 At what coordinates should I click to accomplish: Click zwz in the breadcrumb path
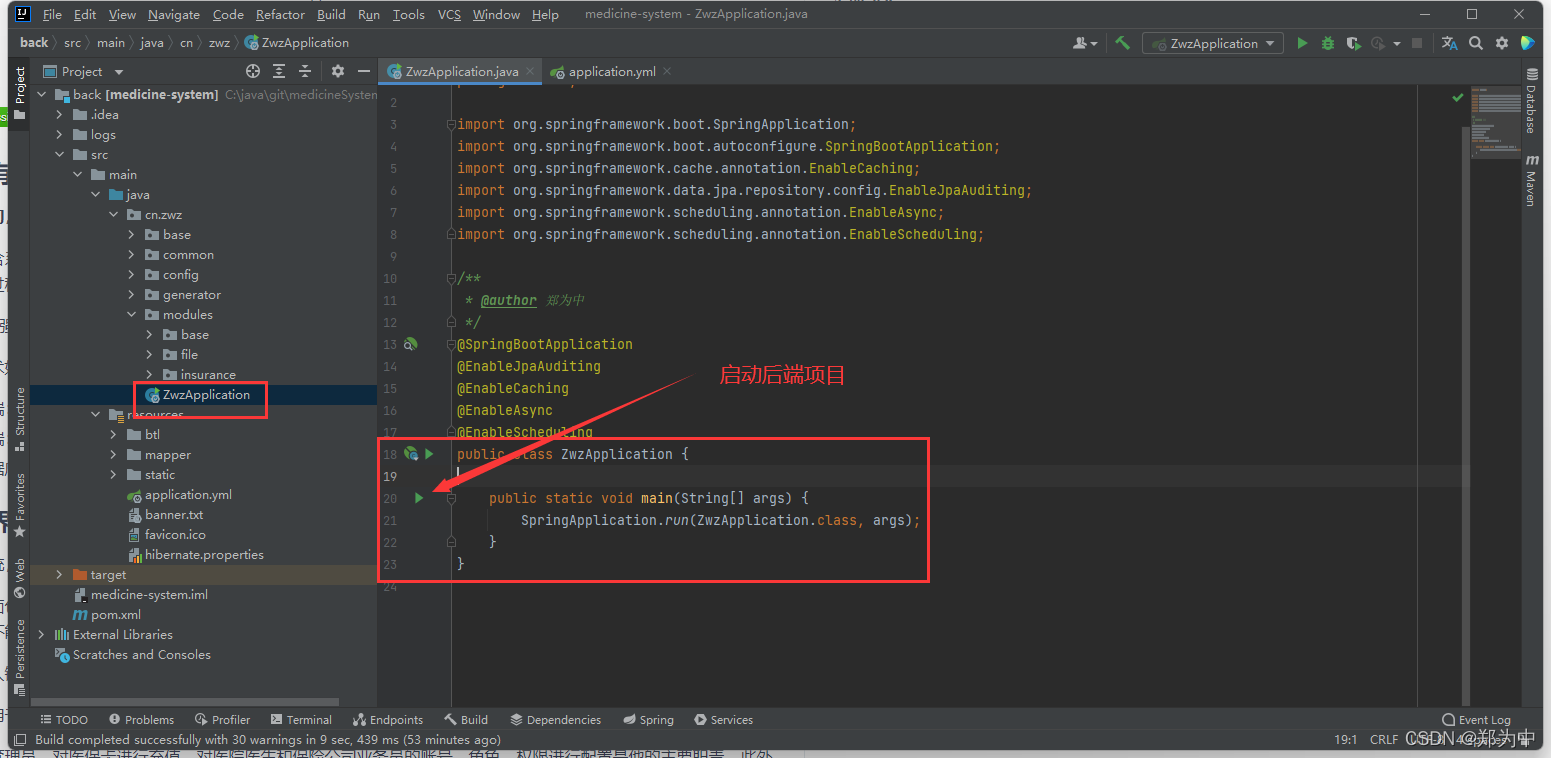click(x=219, y=43)
